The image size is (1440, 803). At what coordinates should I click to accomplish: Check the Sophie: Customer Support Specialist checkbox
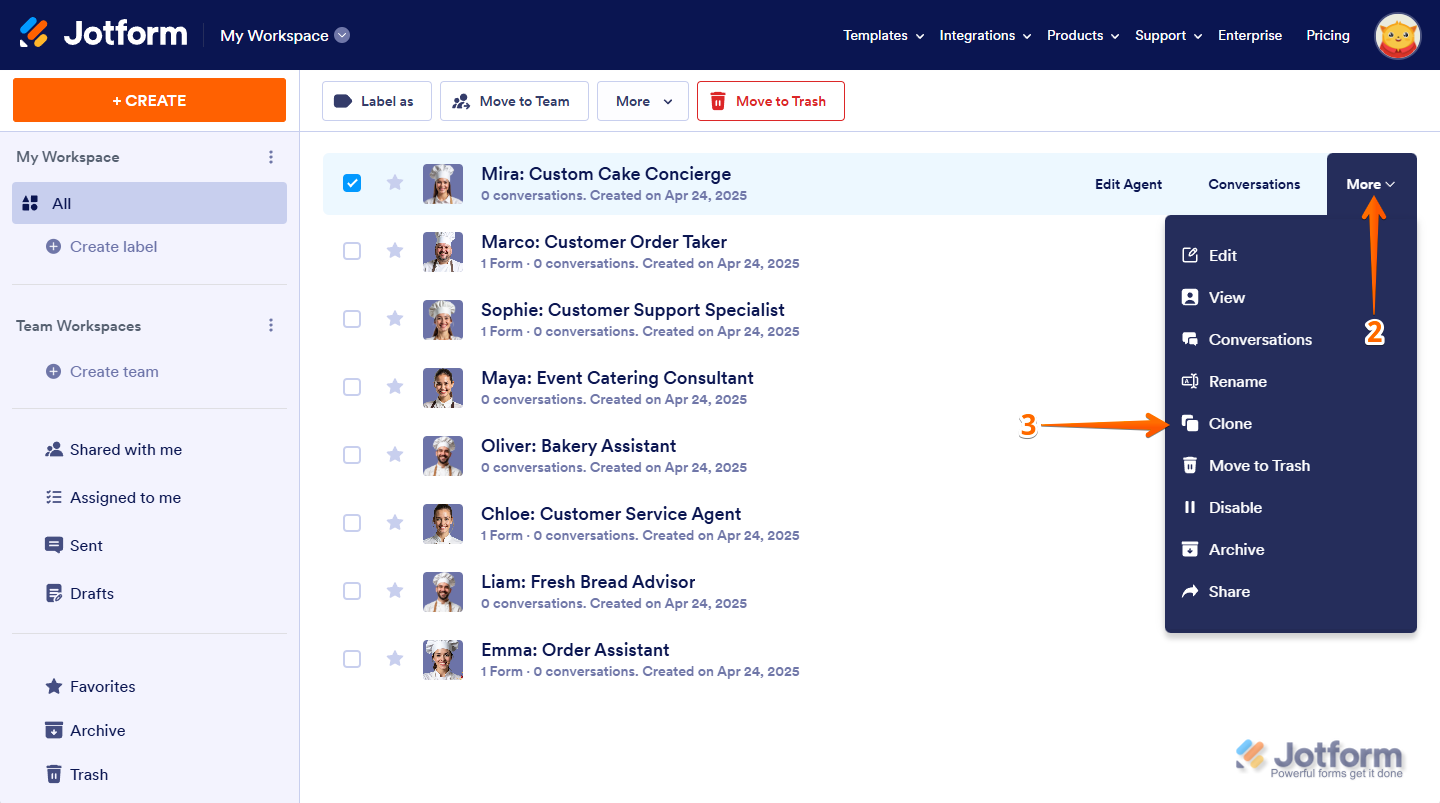pos(352,319)
